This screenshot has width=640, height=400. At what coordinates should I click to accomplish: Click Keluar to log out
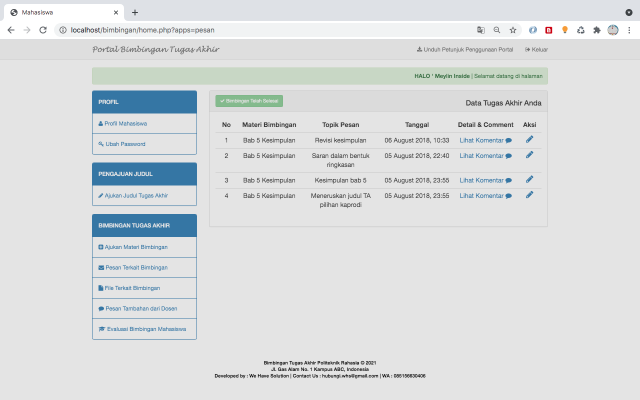[x=536, y=49]
